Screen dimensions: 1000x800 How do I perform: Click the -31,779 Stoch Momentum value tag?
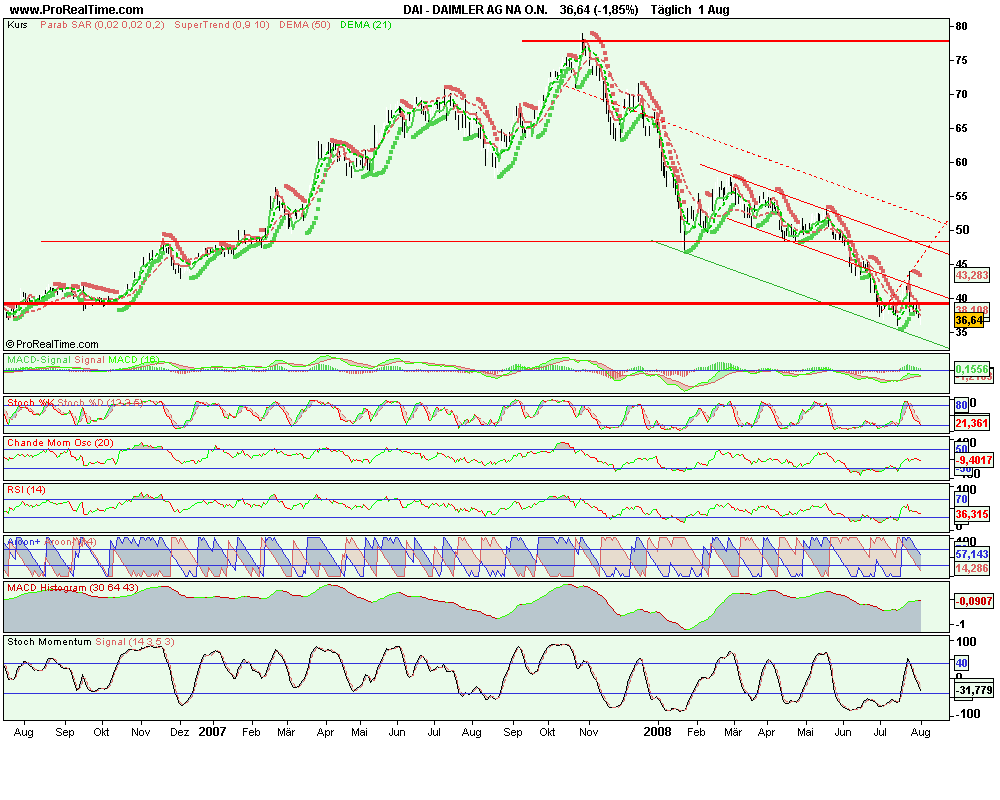(x=973, y=690)
